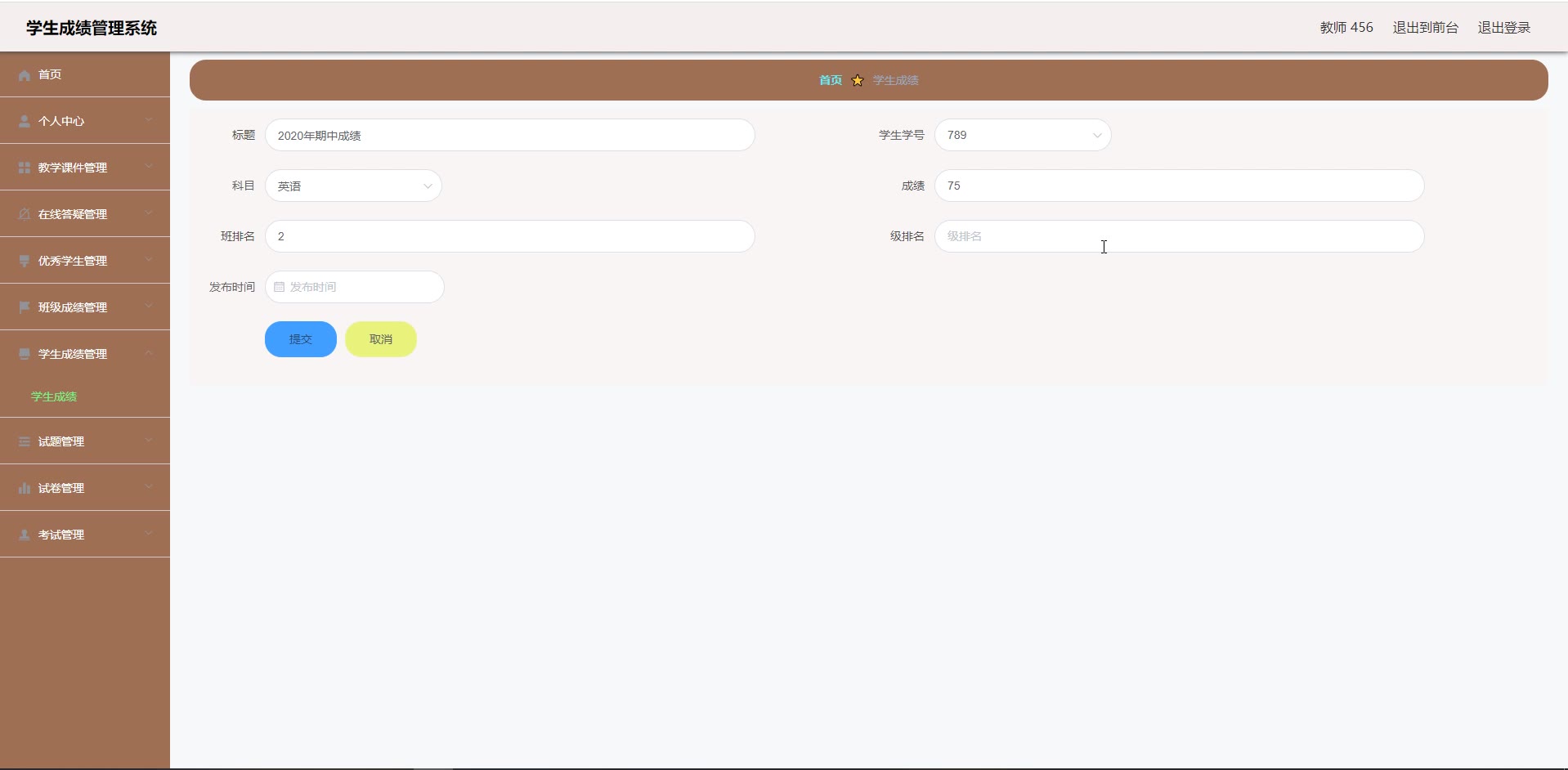This screenshot has width=1568, height=770.
Task: Click the grid icon for 教学课件管理
Action: click(25, 168)
